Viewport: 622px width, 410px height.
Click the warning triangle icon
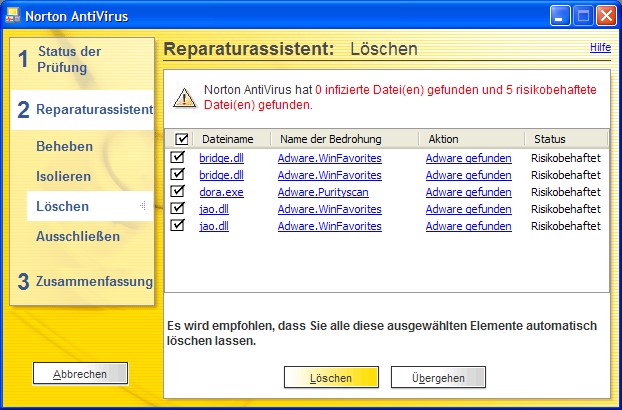(184, 98)
